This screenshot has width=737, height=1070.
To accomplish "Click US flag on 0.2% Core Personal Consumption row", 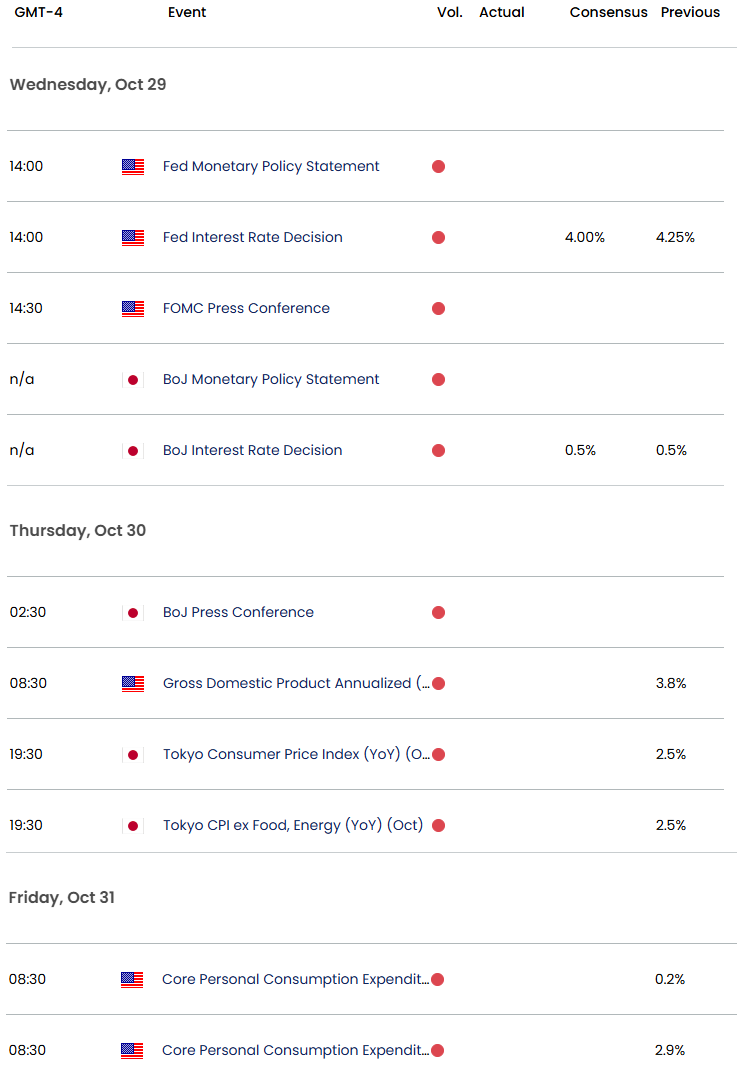I will pos(133,980).
